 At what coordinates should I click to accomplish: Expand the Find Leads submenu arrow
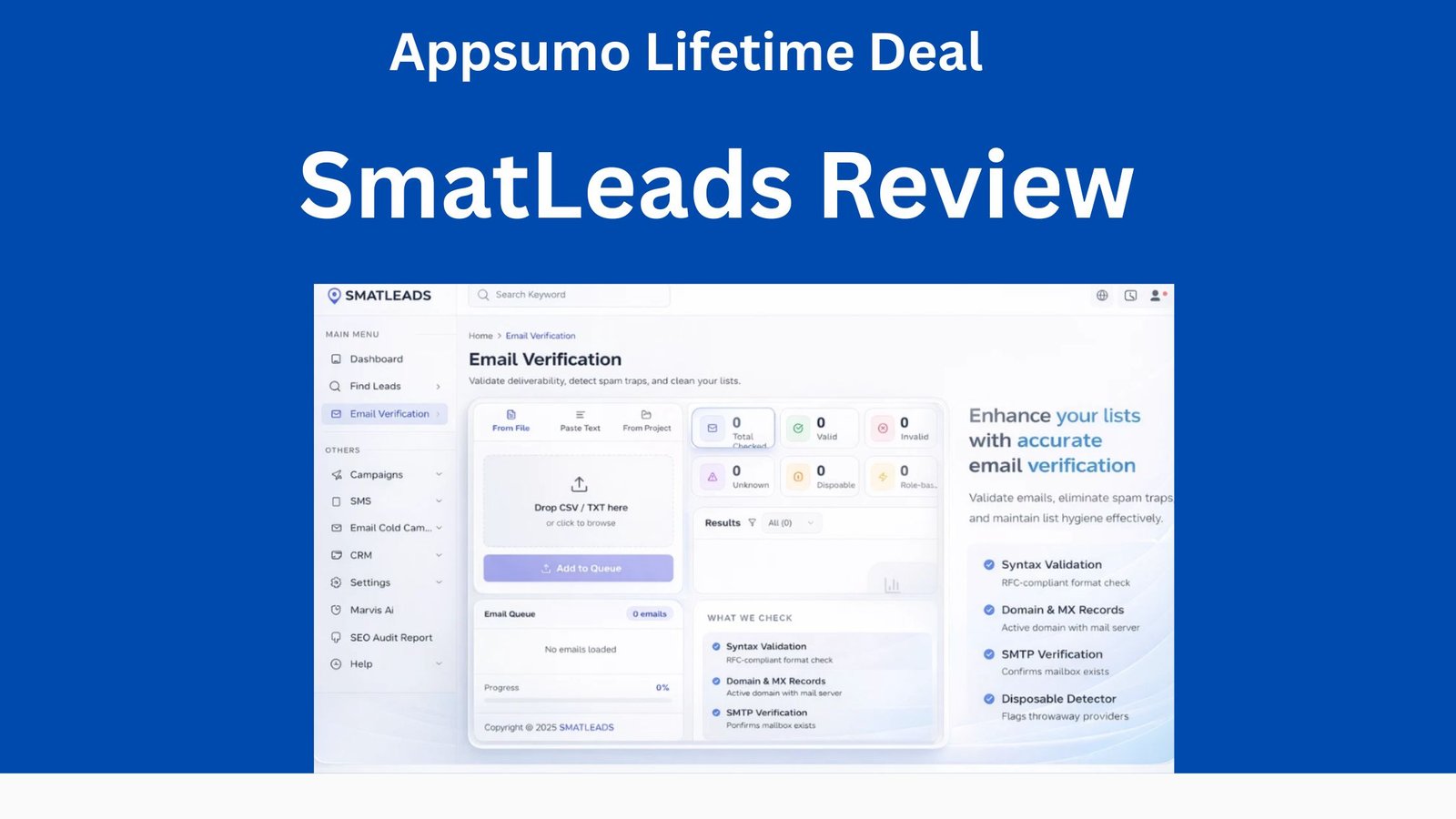click(x=438, y=387)
